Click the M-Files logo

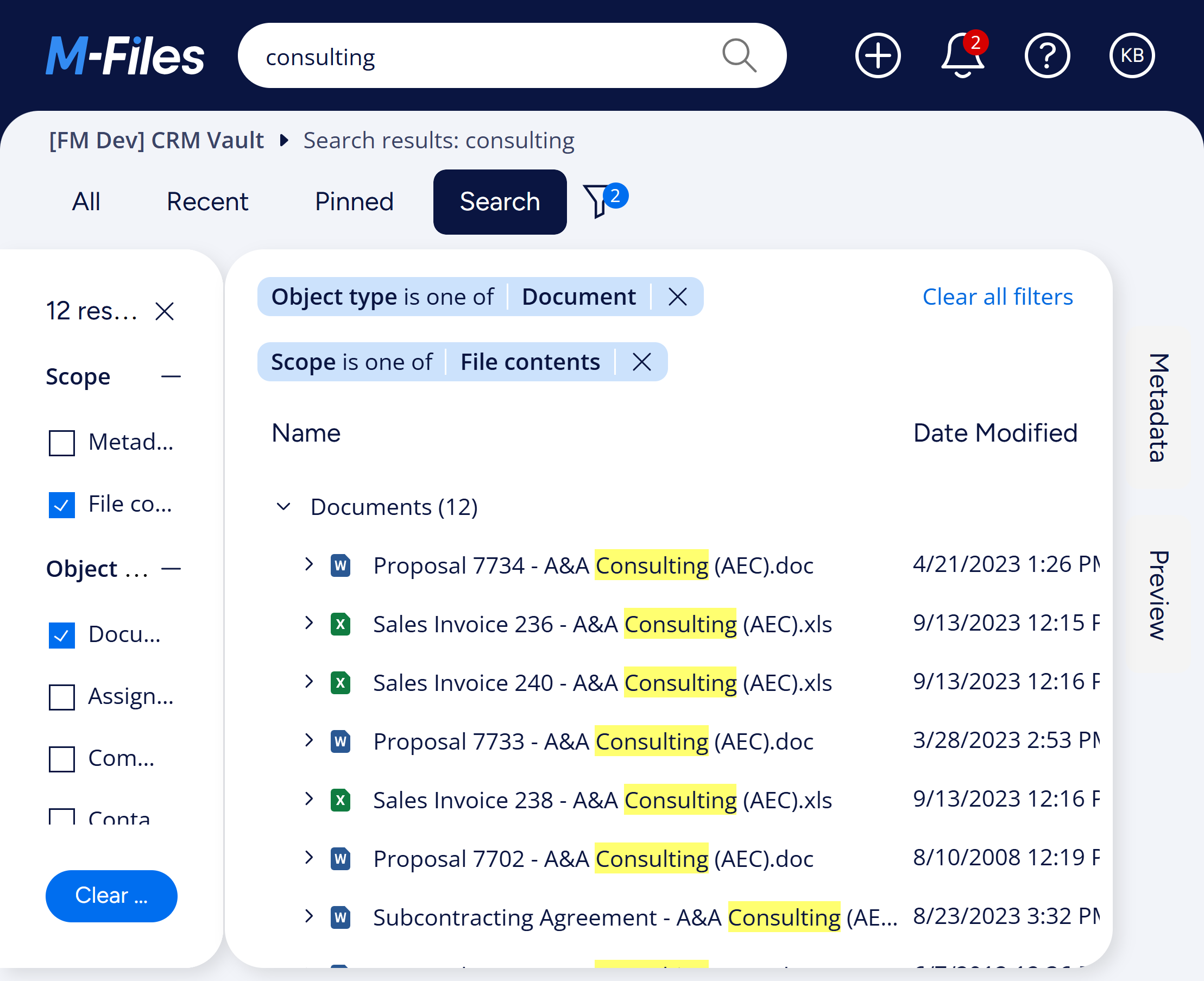(x=125, y=56)
